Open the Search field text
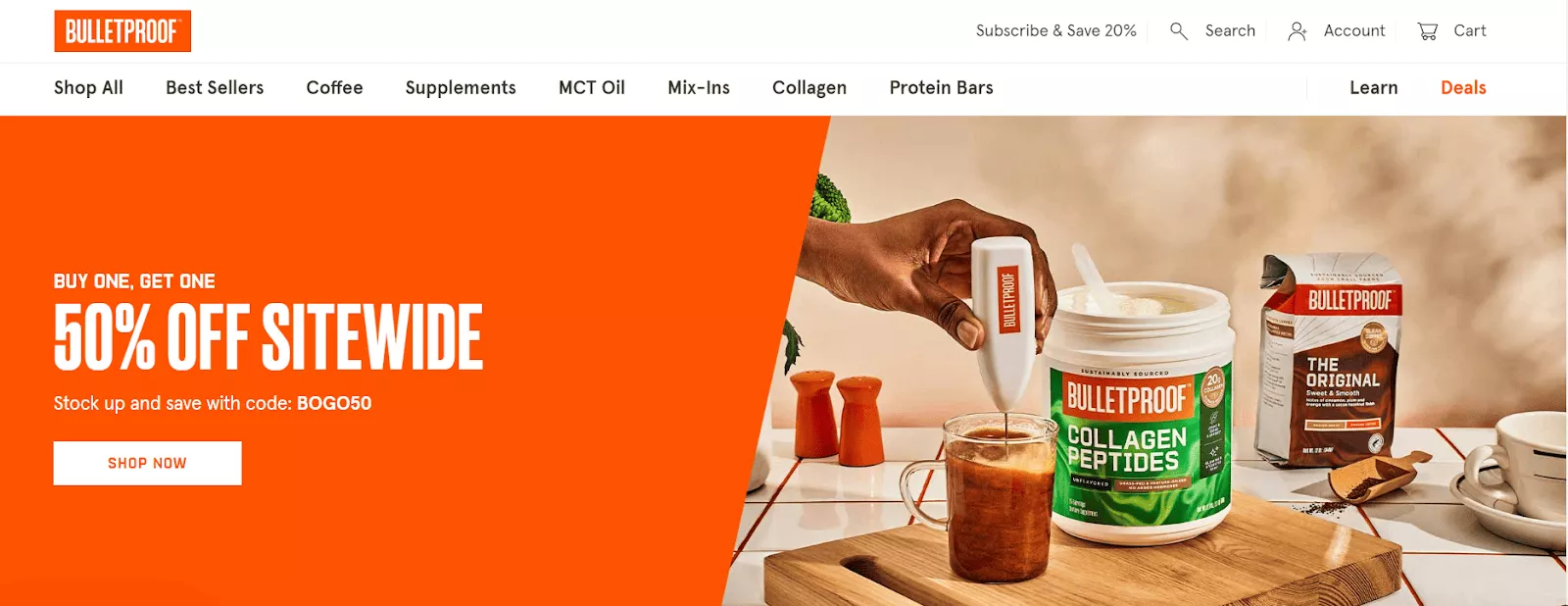 1230,31
